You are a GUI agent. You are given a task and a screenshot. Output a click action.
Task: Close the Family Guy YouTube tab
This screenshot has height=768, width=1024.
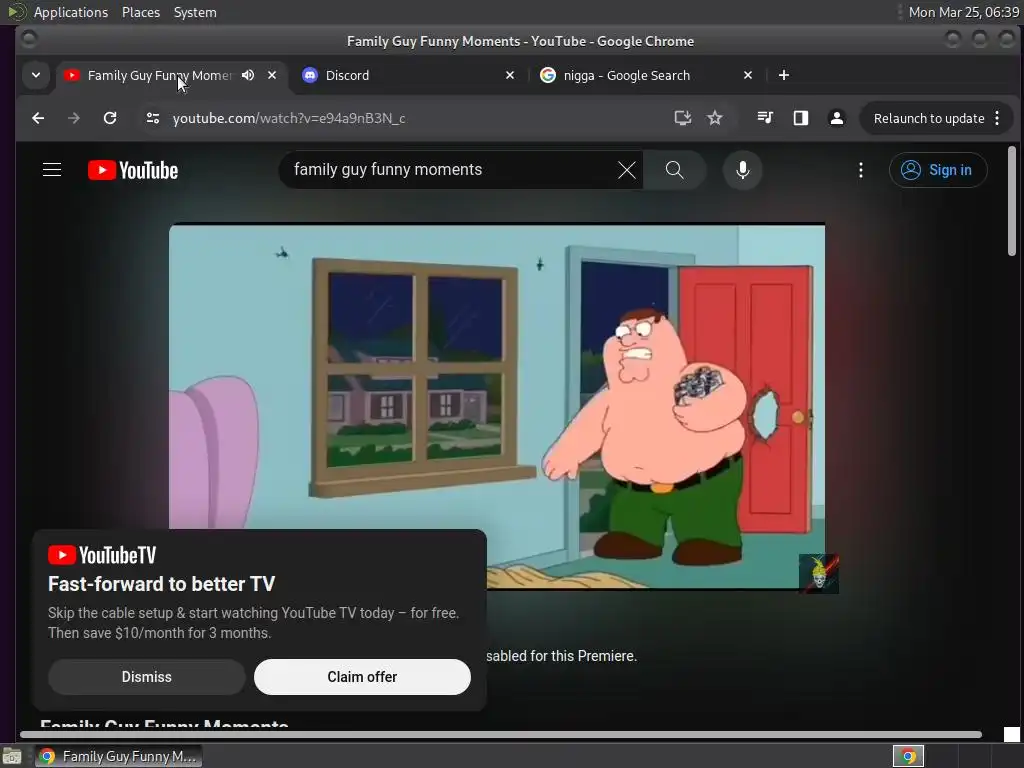coord(272,75)
